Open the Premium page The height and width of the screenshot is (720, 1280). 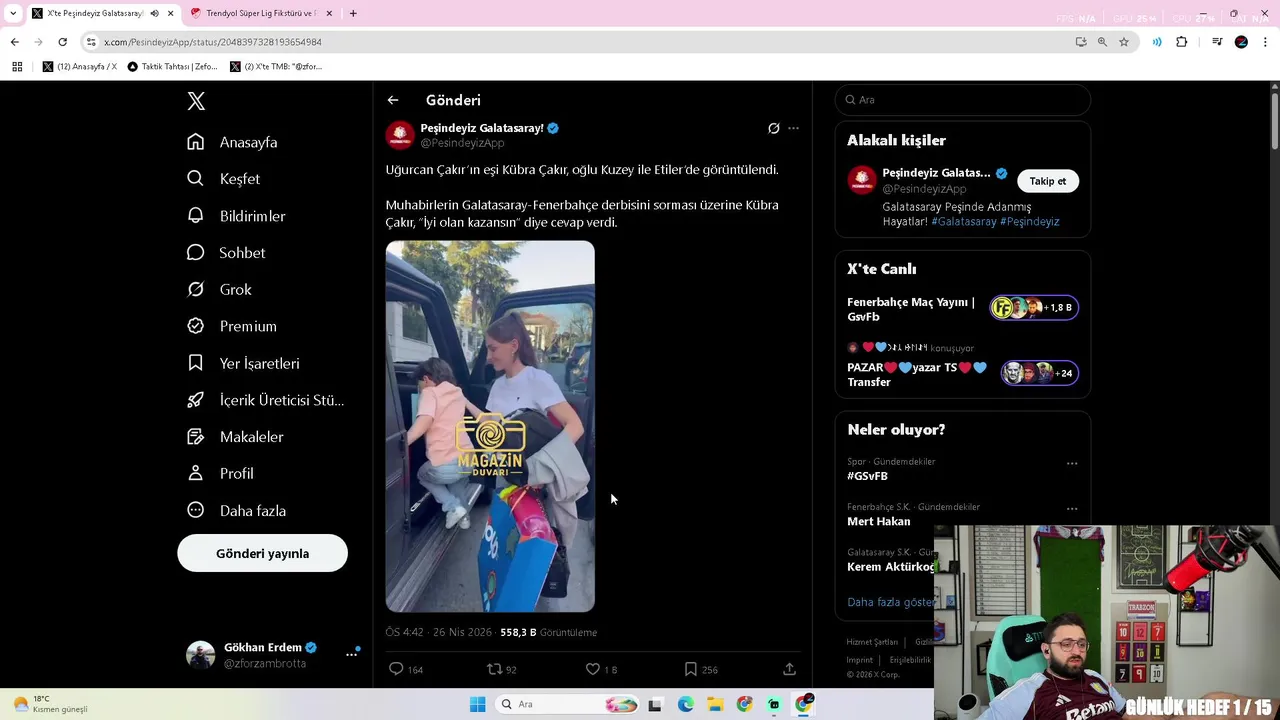232,326
